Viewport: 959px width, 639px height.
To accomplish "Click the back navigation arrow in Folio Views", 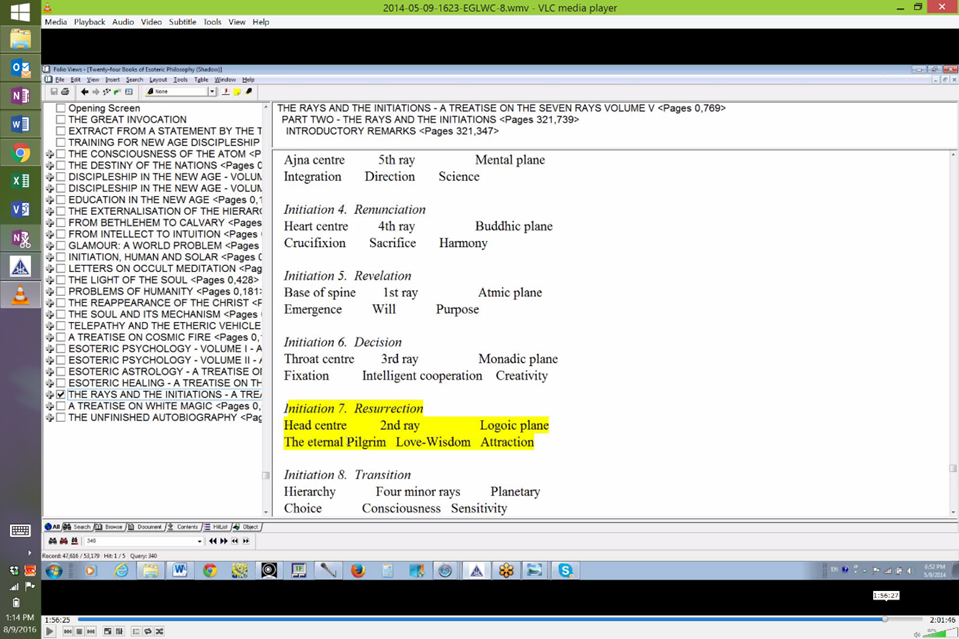I will pos(84,92).
